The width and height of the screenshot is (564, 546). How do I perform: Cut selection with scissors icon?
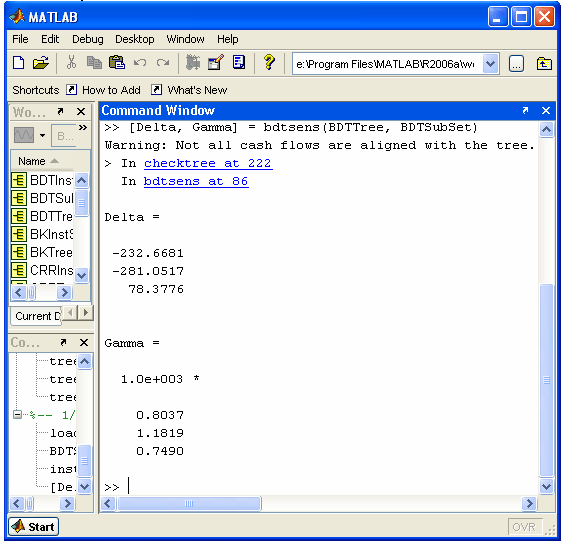click(71, 63)
